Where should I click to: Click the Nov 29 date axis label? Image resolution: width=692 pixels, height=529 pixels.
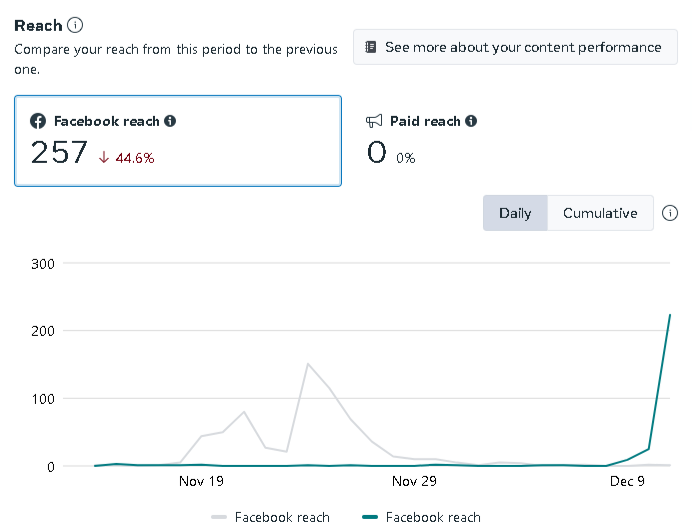pyautogui.click(x=415, y=482)
